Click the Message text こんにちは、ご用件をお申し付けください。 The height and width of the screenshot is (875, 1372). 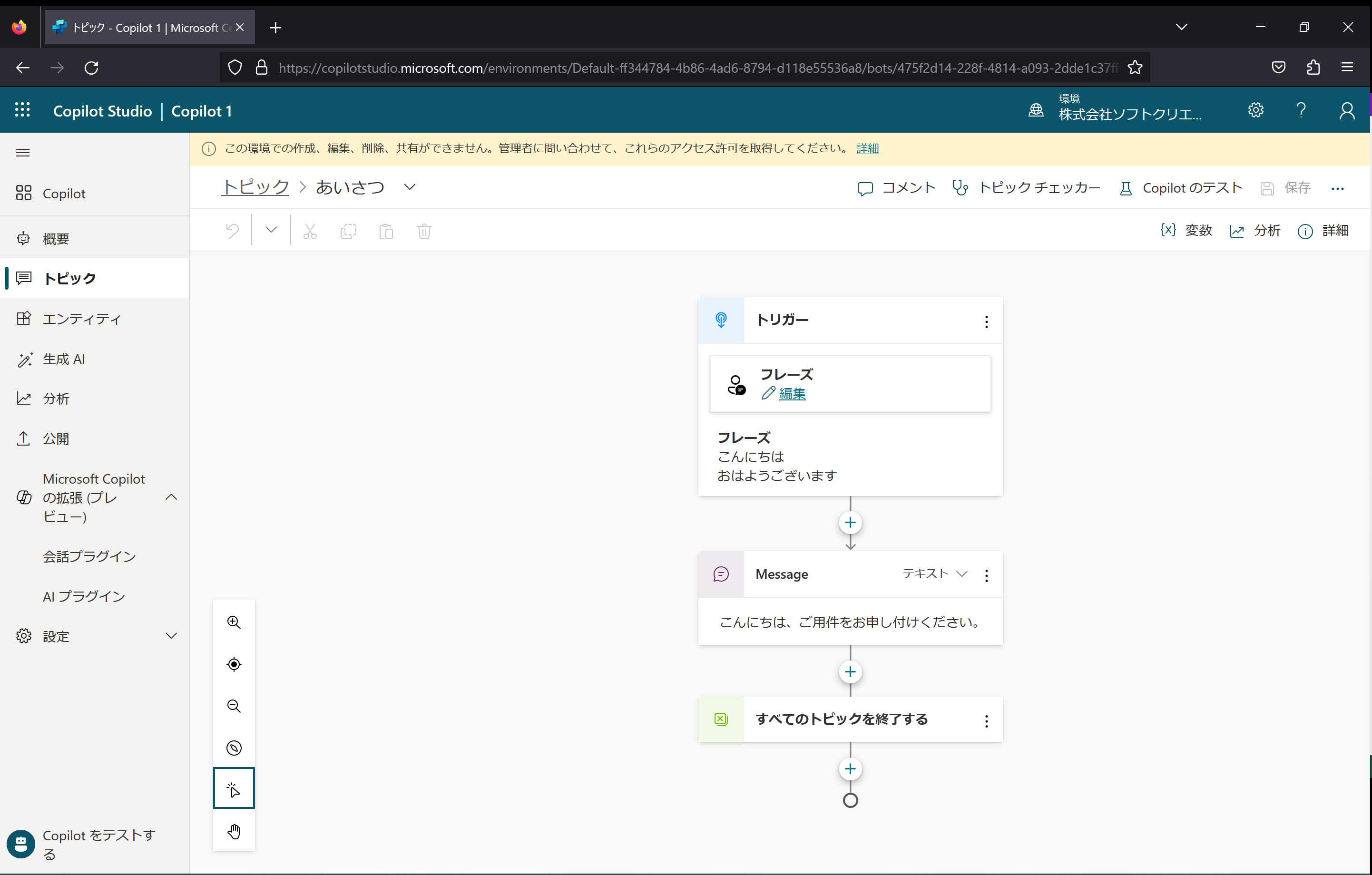click(850, 622)
